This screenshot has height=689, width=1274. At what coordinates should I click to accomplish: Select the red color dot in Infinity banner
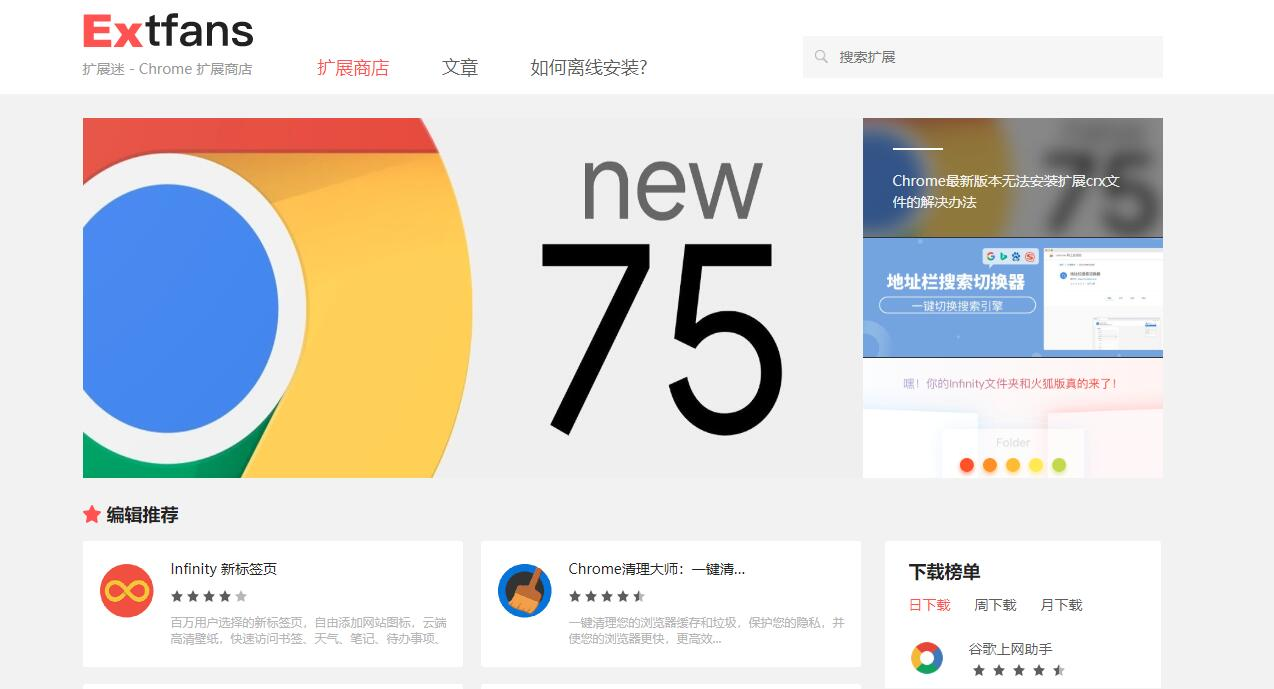(x=966, y=465)
